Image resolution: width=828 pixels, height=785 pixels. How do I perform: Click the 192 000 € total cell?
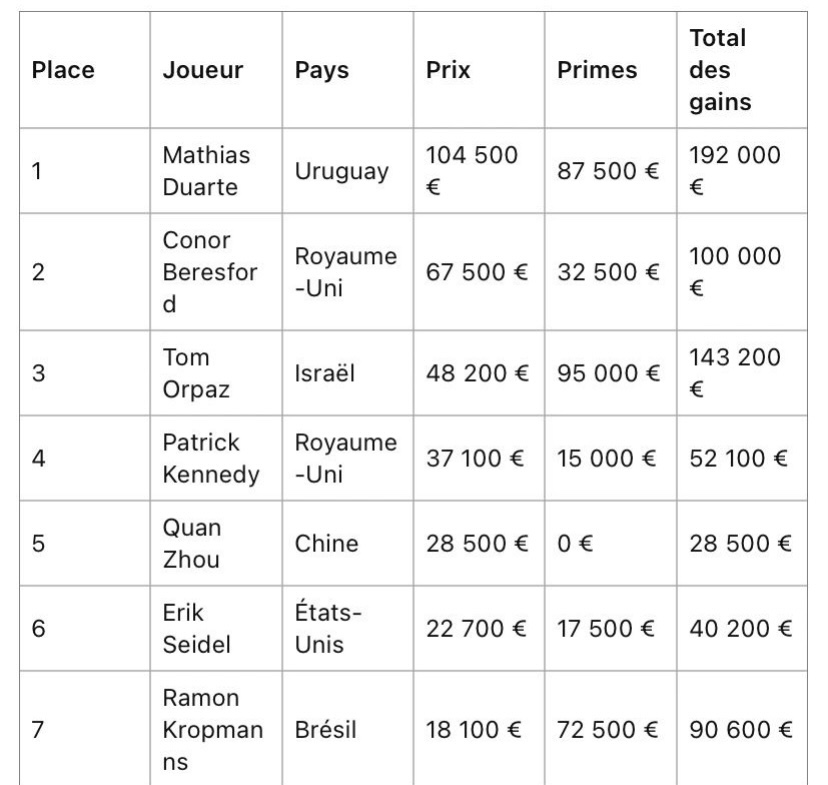tap(735, 171)
